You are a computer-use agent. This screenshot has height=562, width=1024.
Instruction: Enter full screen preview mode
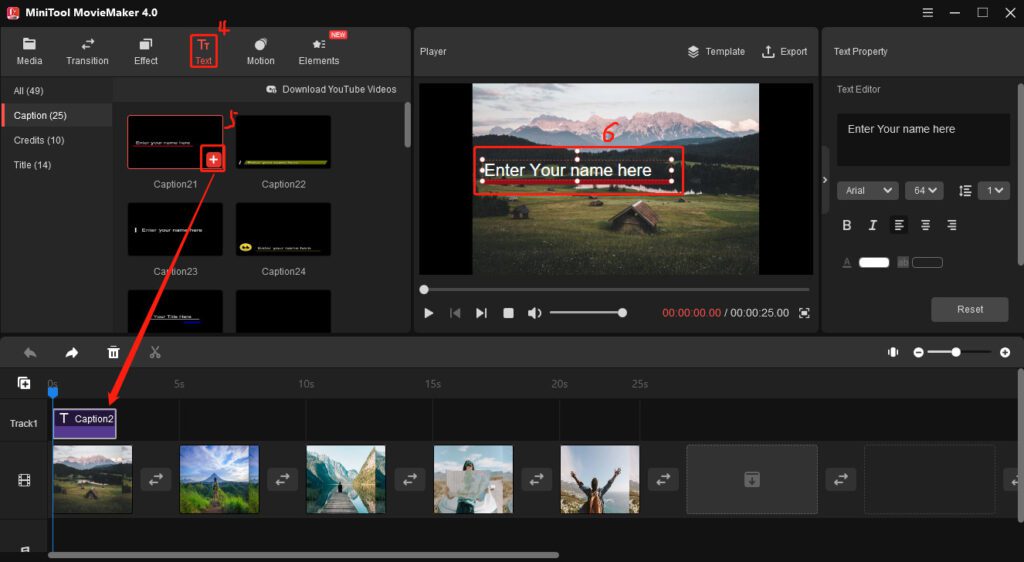tap(804, 313)
